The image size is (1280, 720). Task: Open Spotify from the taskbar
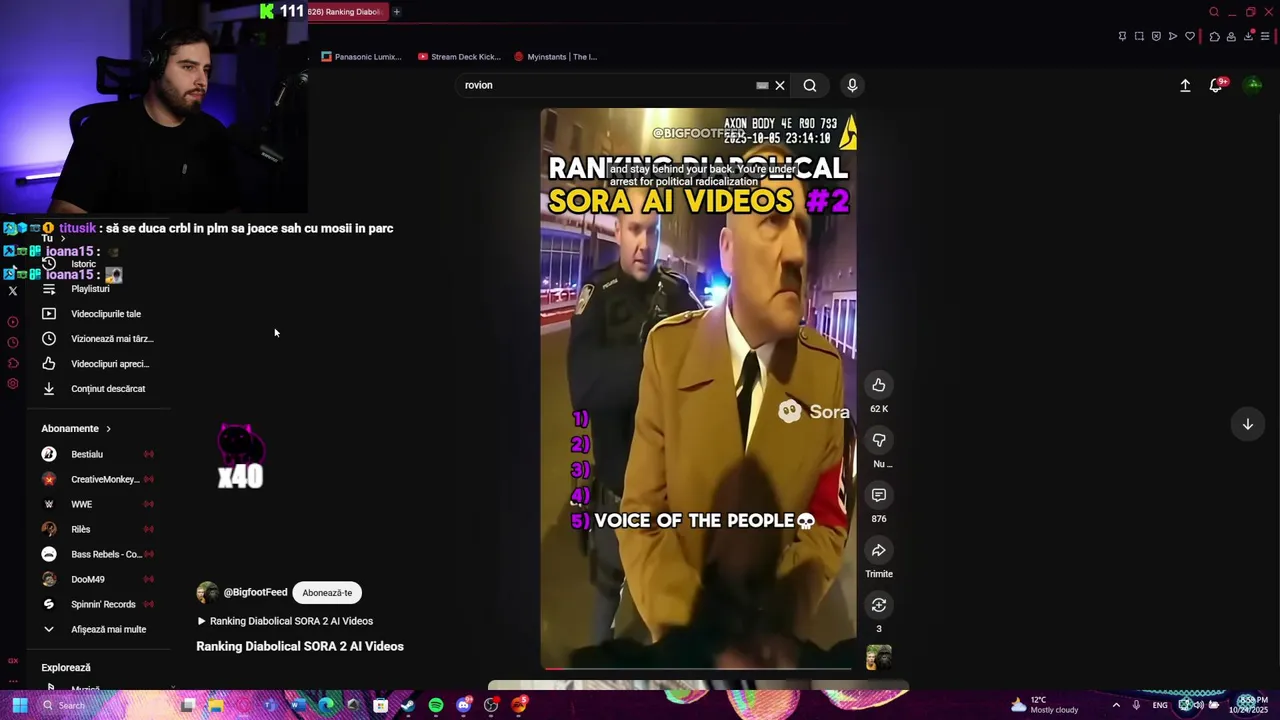pos(436,705)
